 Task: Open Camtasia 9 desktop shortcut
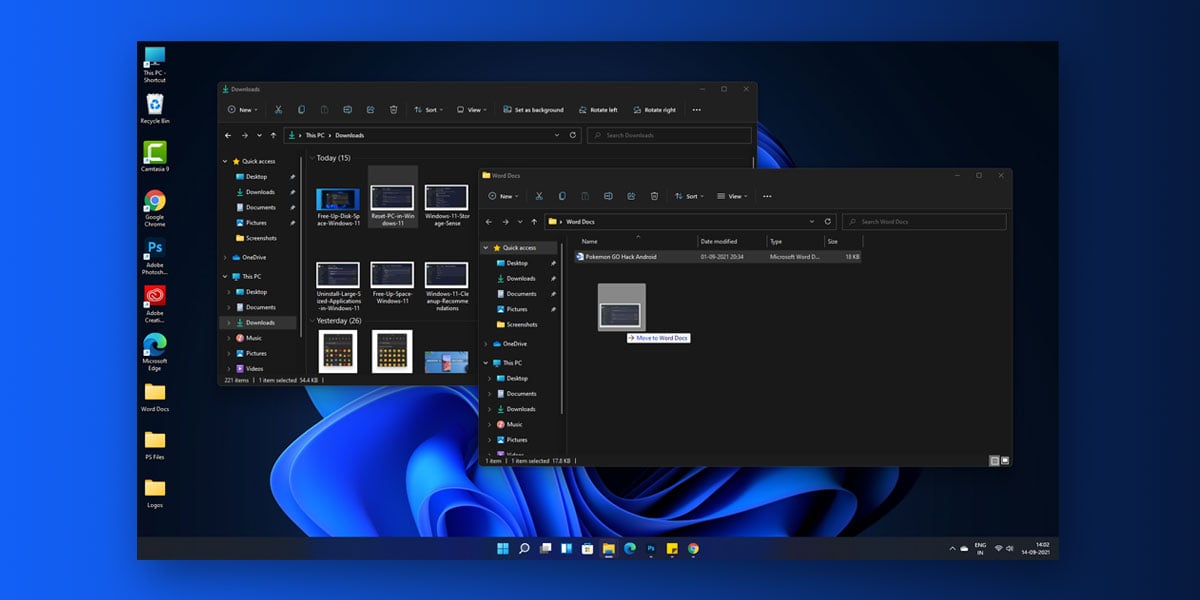click(155, 156)
